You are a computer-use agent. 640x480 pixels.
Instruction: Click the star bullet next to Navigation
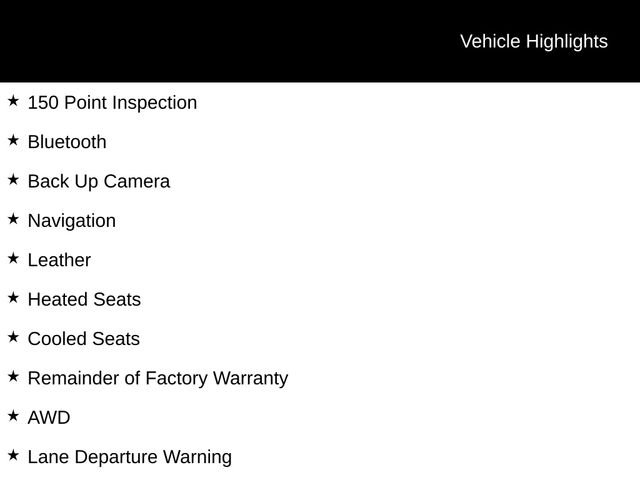(x=13, y=219)
